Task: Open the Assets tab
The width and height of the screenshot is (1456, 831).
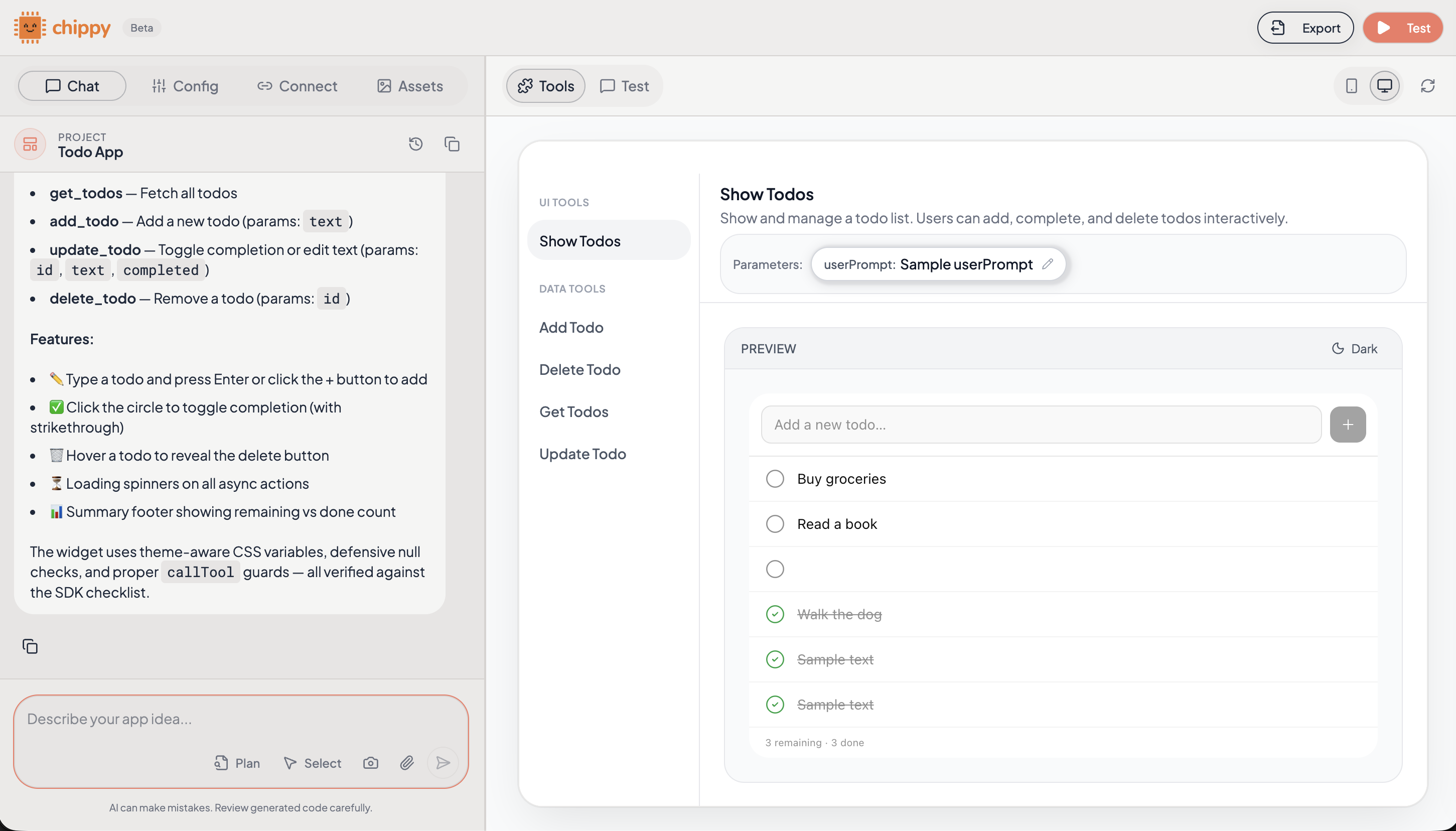Action: pyautogui.click(x=409, y=86)
